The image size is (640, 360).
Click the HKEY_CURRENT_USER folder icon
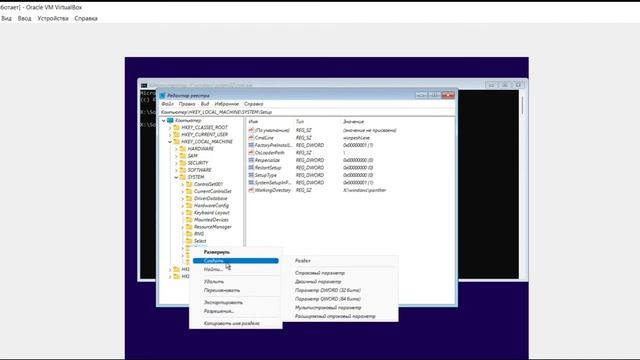(176, 134)
